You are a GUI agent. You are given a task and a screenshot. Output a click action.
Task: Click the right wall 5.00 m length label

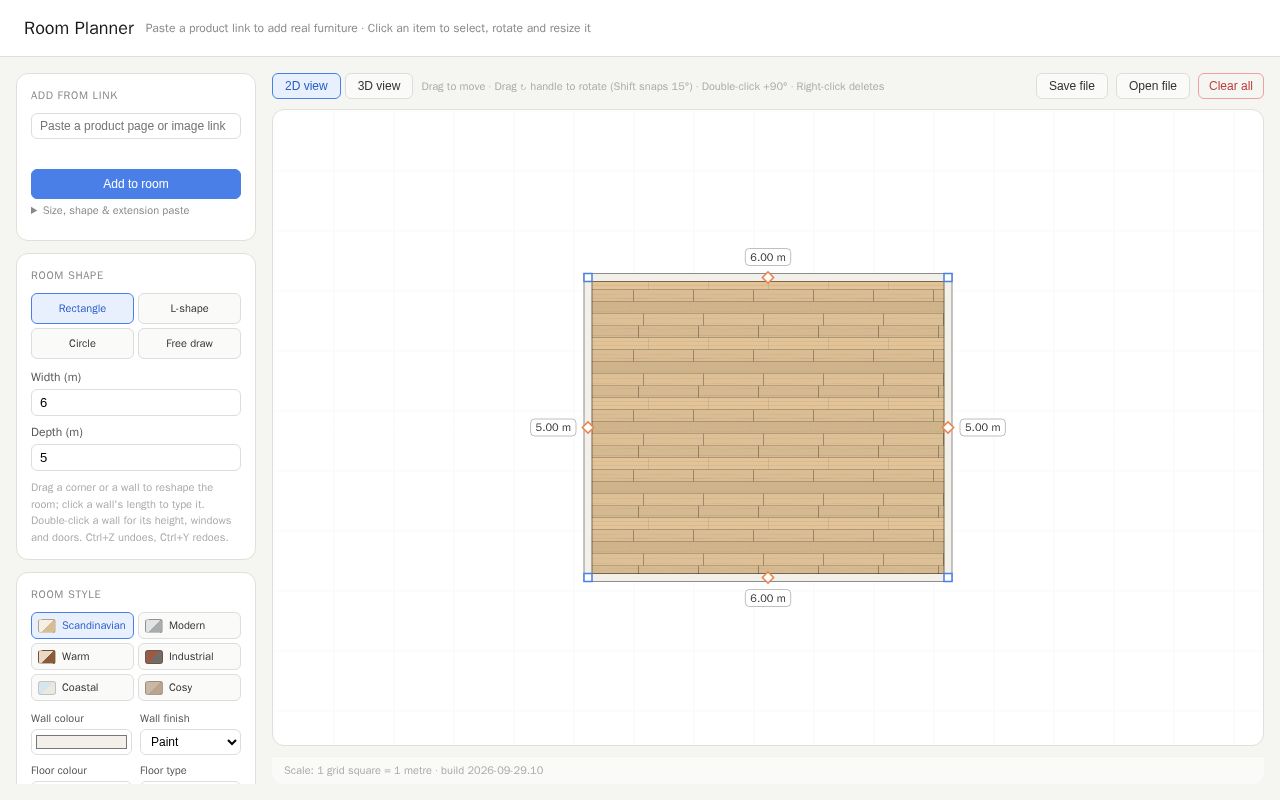click(983, 428)
